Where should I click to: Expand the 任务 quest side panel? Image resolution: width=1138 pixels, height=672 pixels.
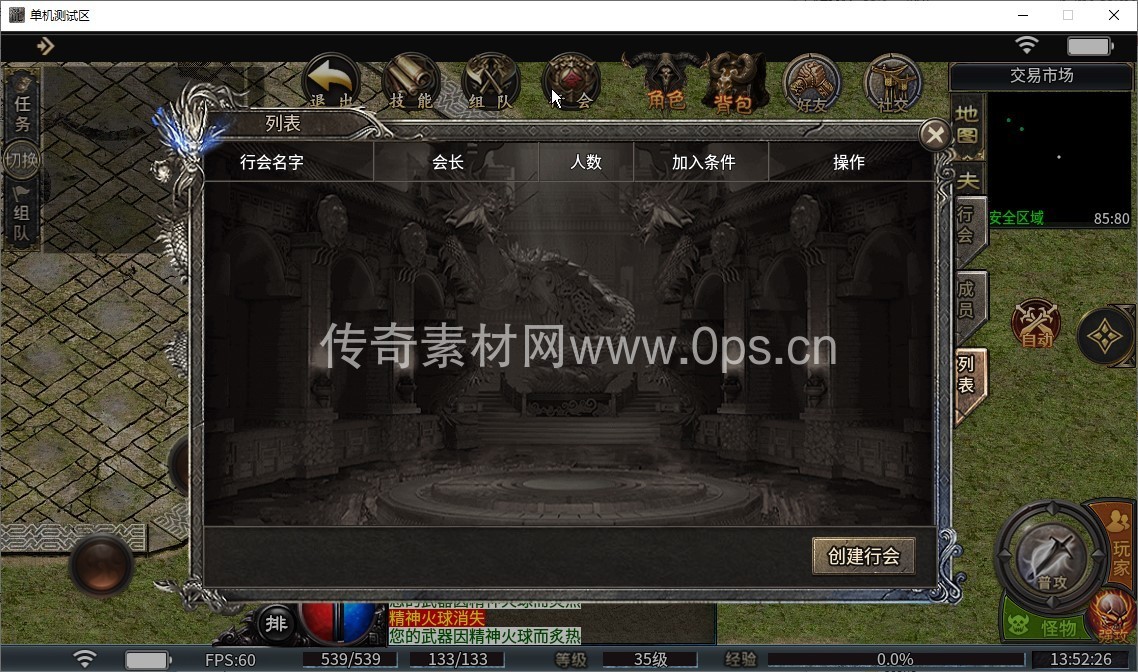[22, 112]
